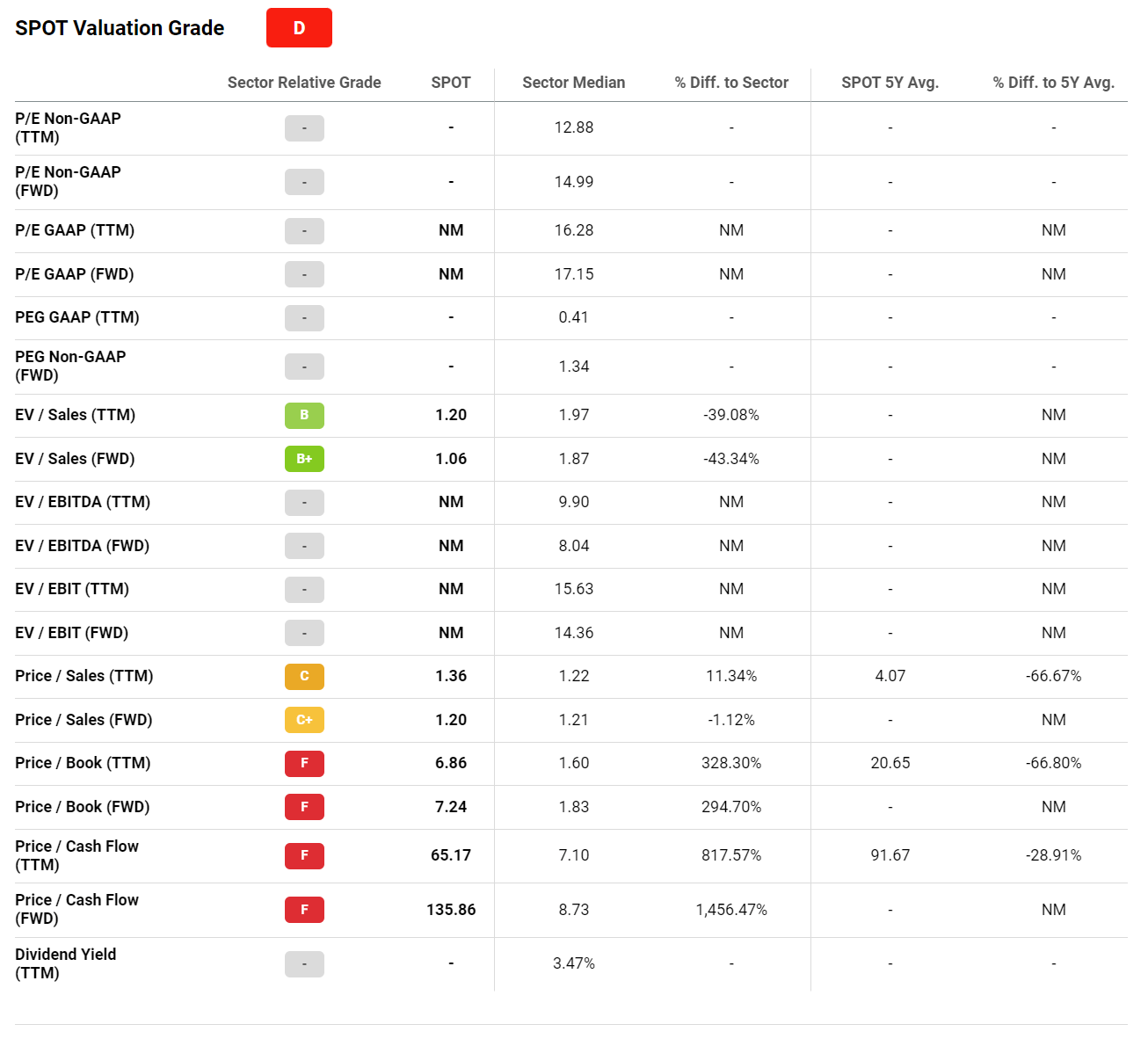Click the 1,456.47% difference to sector value

coord(731,910)
